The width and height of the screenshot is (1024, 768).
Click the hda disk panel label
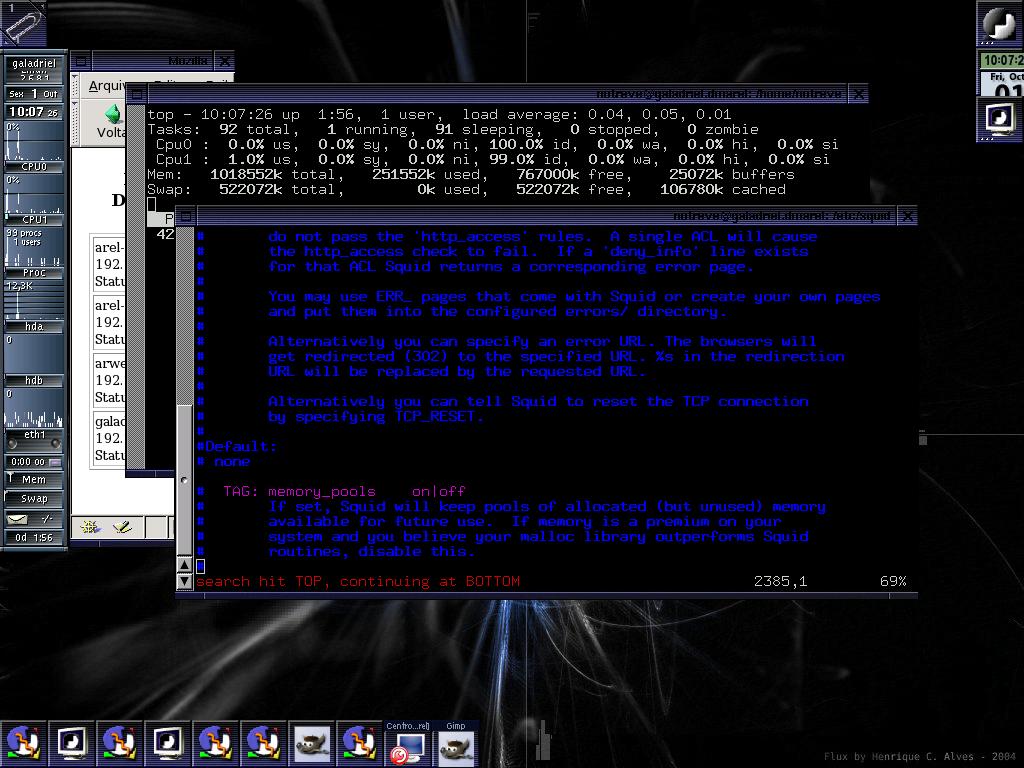pyautogui.click(x=34, y=327)
